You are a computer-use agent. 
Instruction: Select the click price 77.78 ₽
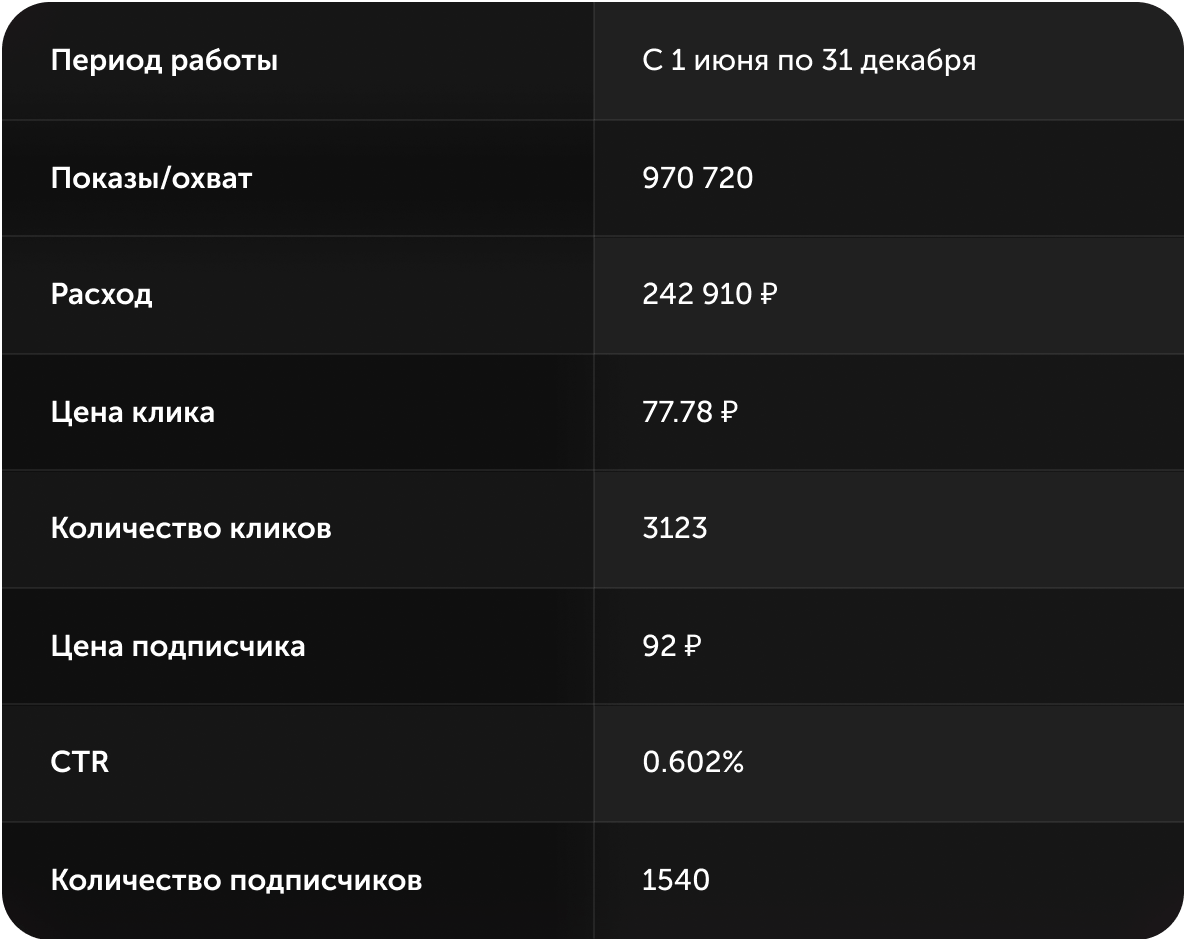(x=689, y=412)
